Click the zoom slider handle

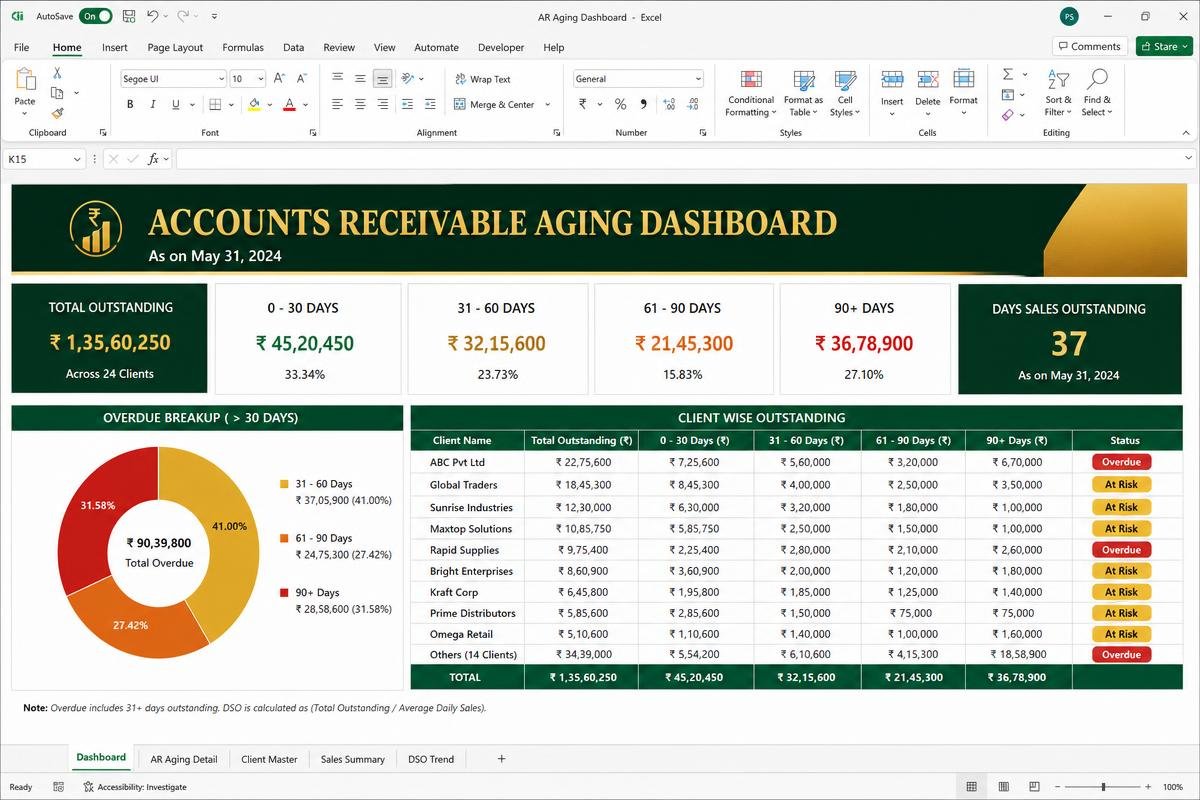(x=1103, y=787)
